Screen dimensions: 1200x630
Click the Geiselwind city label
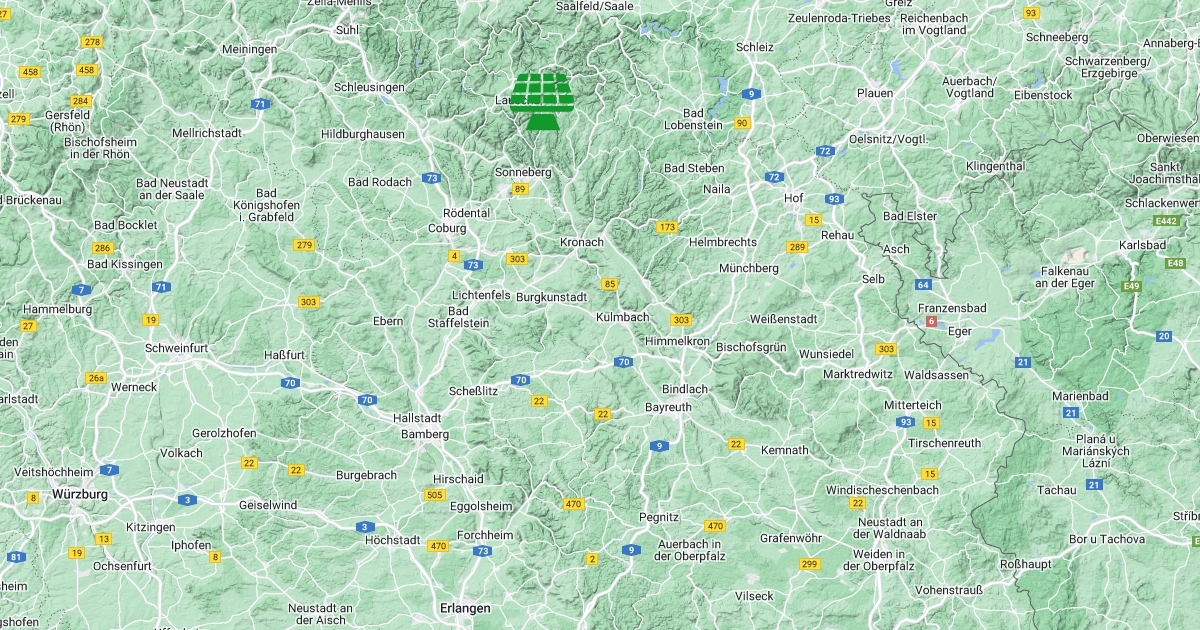tap(267, 505)
